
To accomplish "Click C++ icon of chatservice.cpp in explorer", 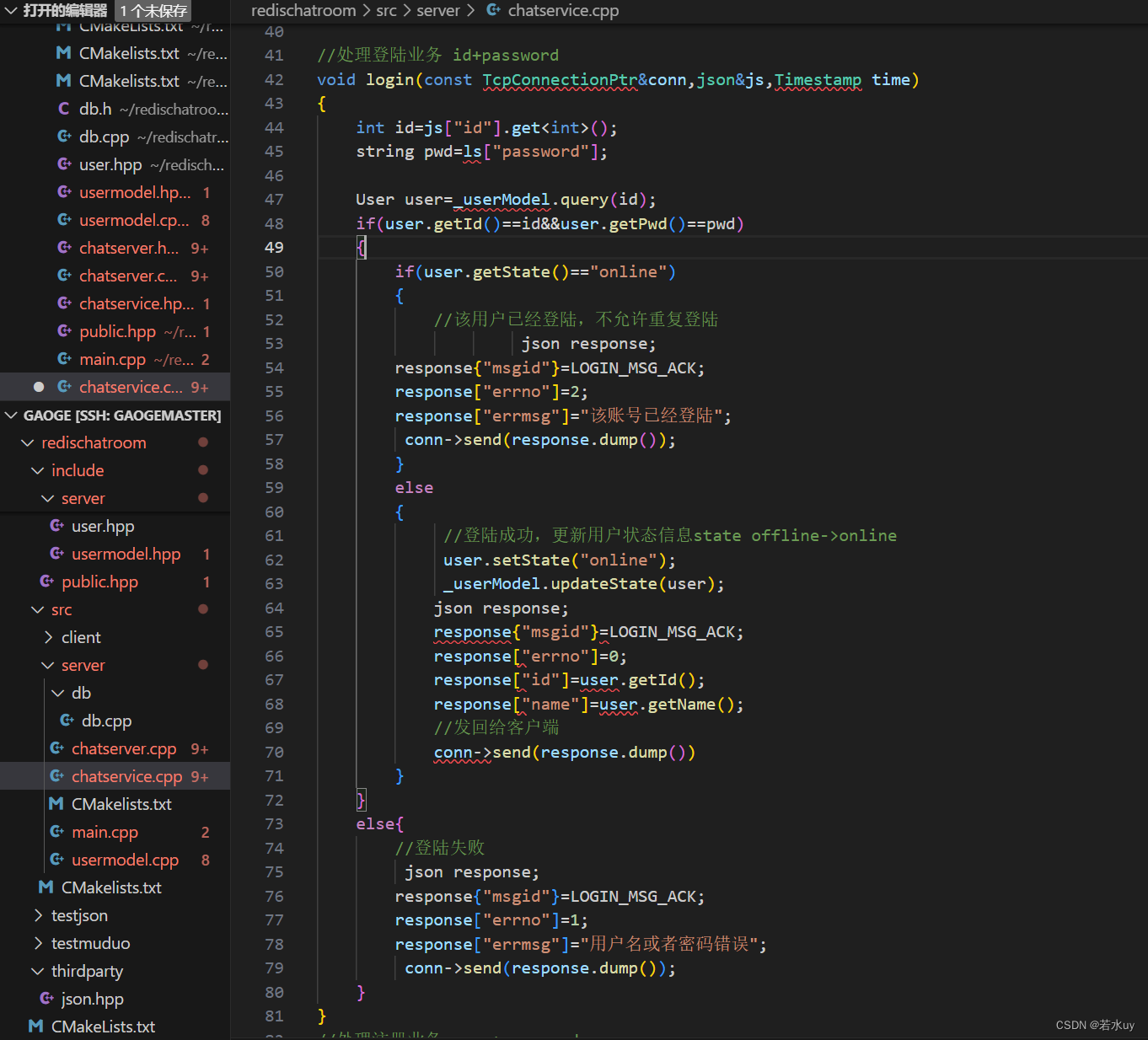I will [56, 776].
